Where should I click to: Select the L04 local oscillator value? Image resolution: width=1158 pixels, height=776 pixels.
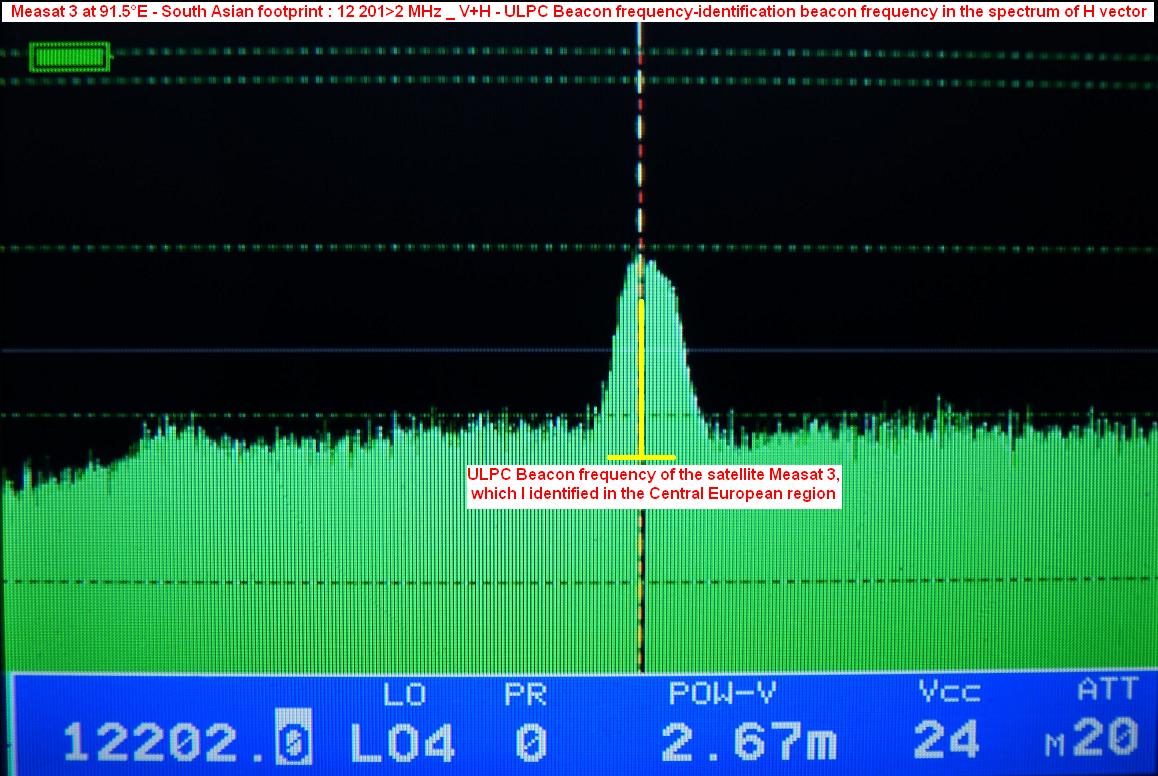point(403,742)
